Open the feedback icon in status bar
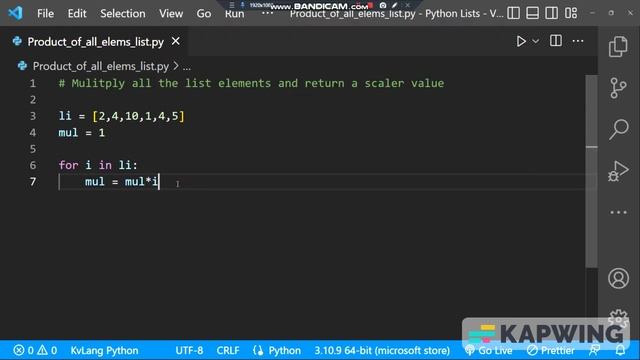This screenshot has height=360, width=640. [x=594, y=350]
